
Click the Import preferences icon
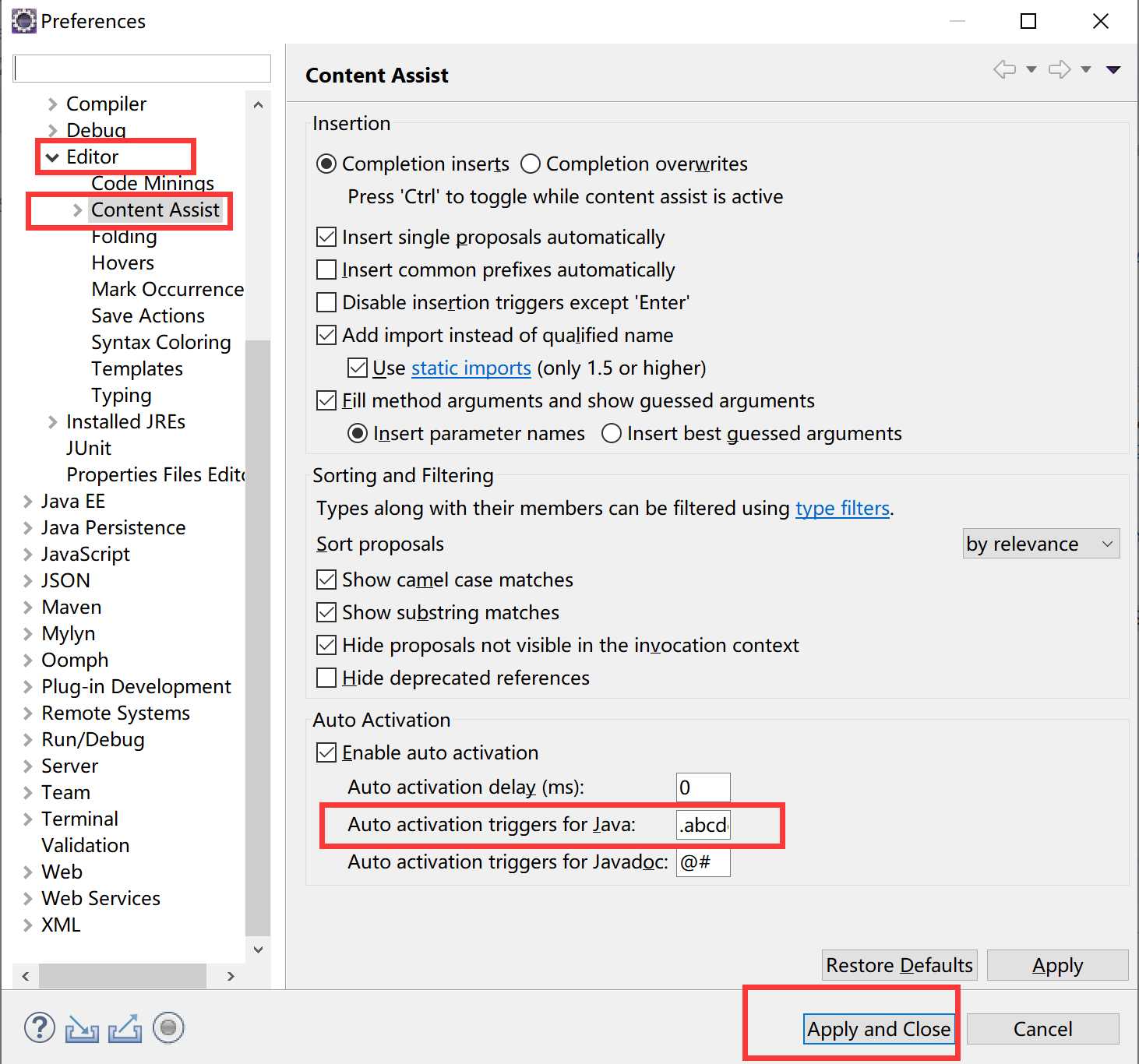pyautogui.click(x=82, y=1029)
